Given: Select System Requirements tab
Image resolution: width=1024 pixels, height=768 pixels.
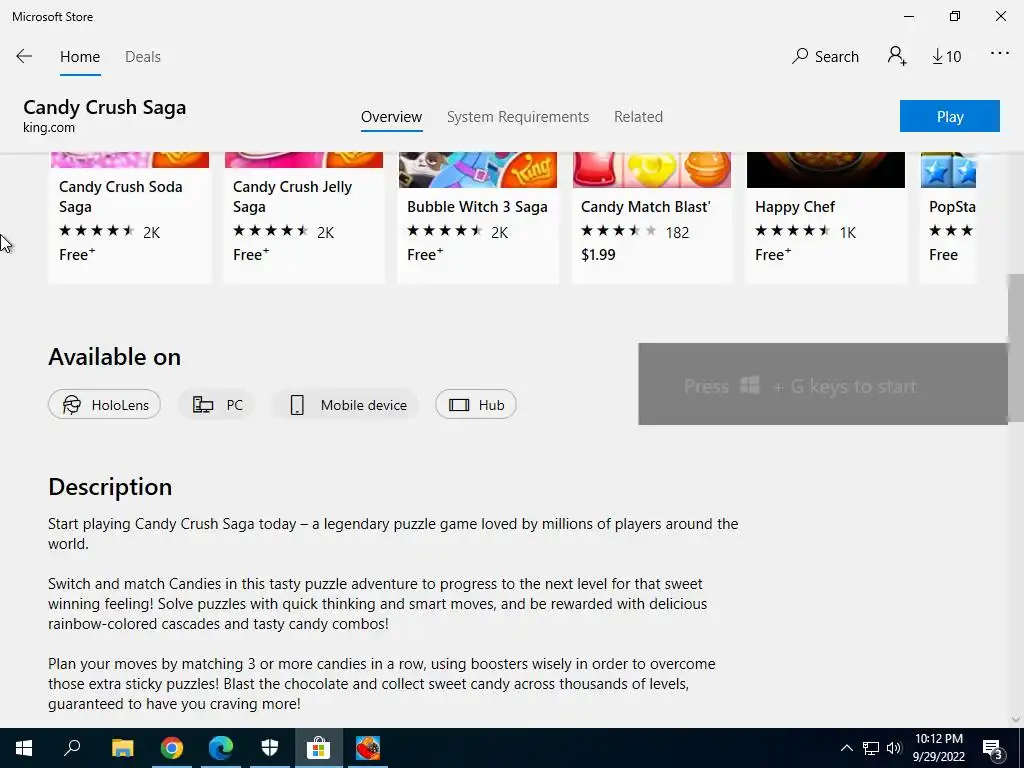Looking at the screenshot, I should (518, 117).
